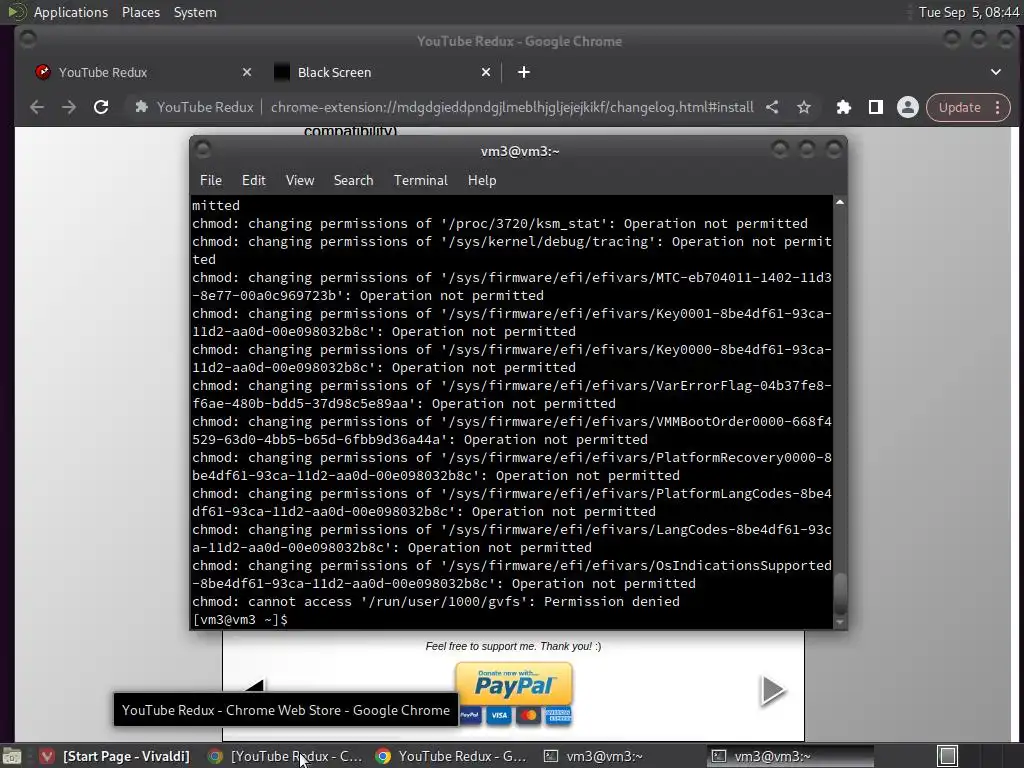Open the Places menu

(x=140, y=12)
